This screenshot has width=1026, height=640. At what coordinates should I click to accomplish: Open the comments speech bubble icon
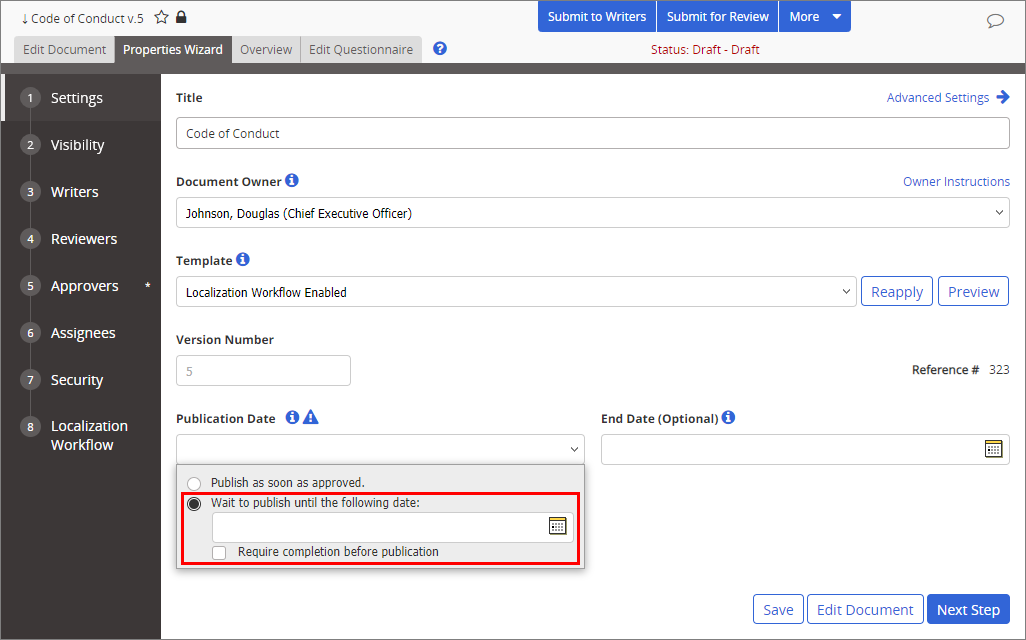995,20
